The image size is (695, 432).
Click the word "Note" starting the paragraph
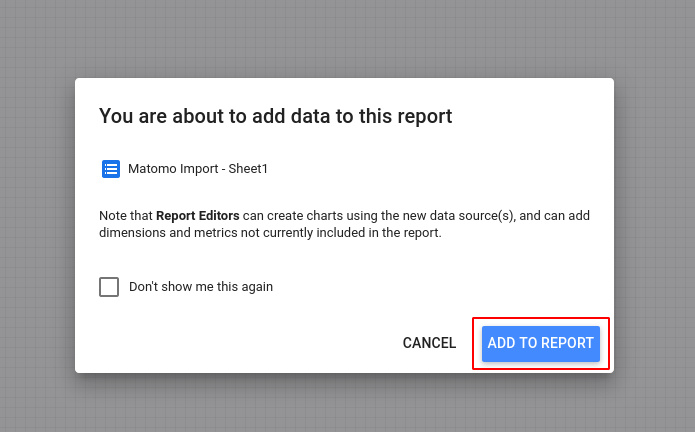[113, 216]
